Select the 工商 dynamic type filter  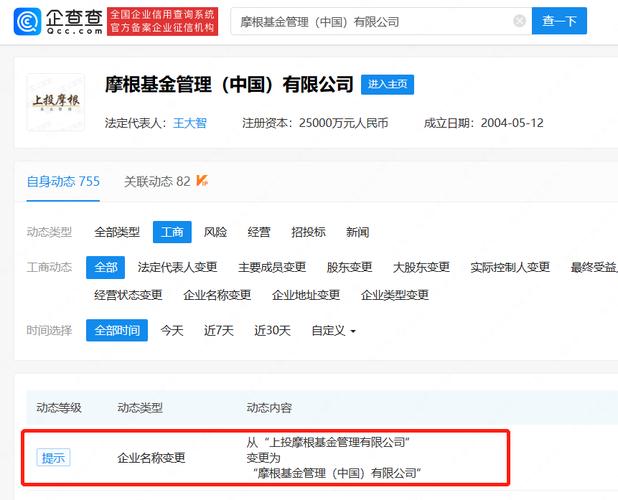172,232
